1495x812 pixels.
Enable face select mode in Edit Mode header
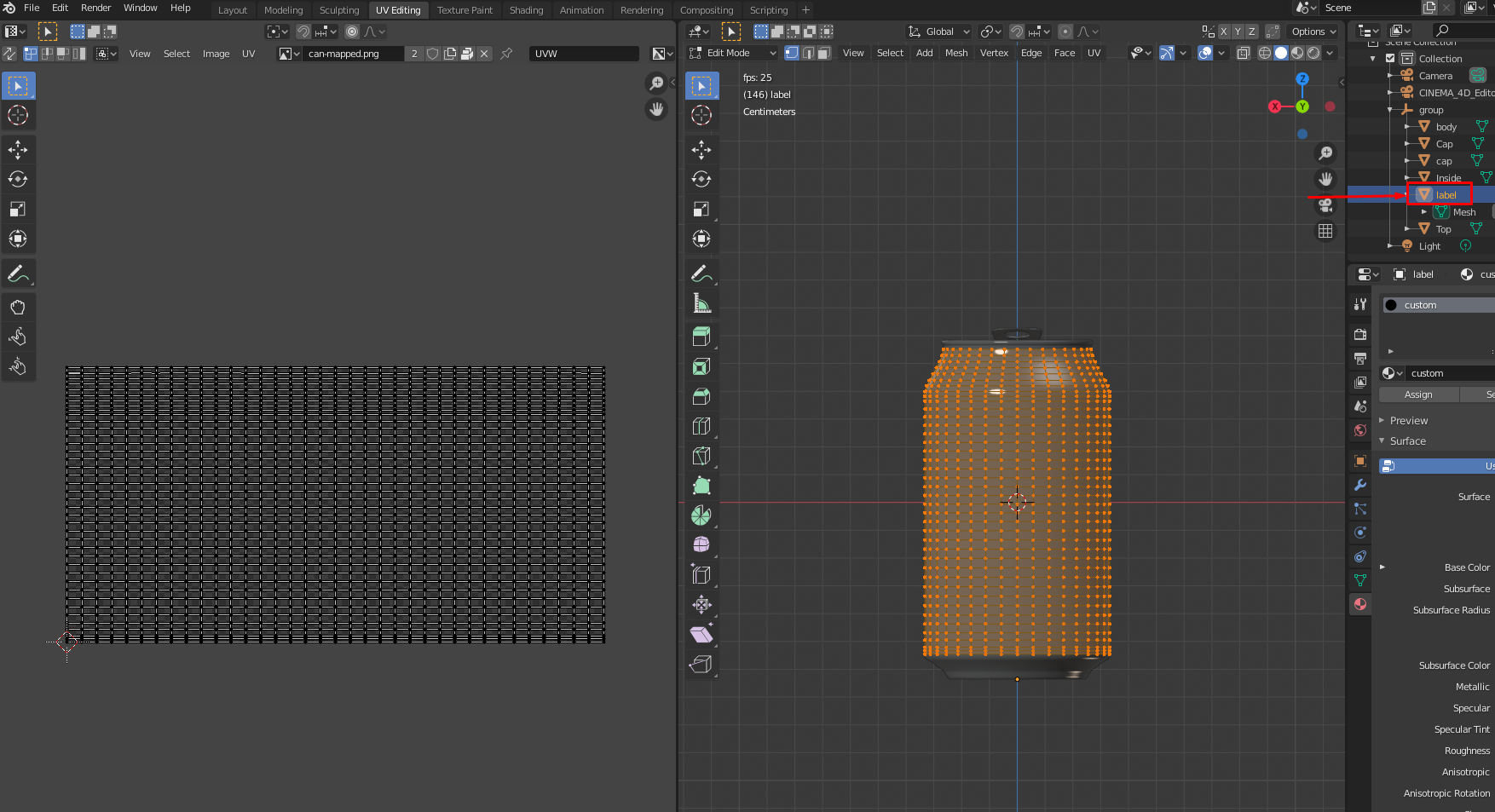coord(823,52)
